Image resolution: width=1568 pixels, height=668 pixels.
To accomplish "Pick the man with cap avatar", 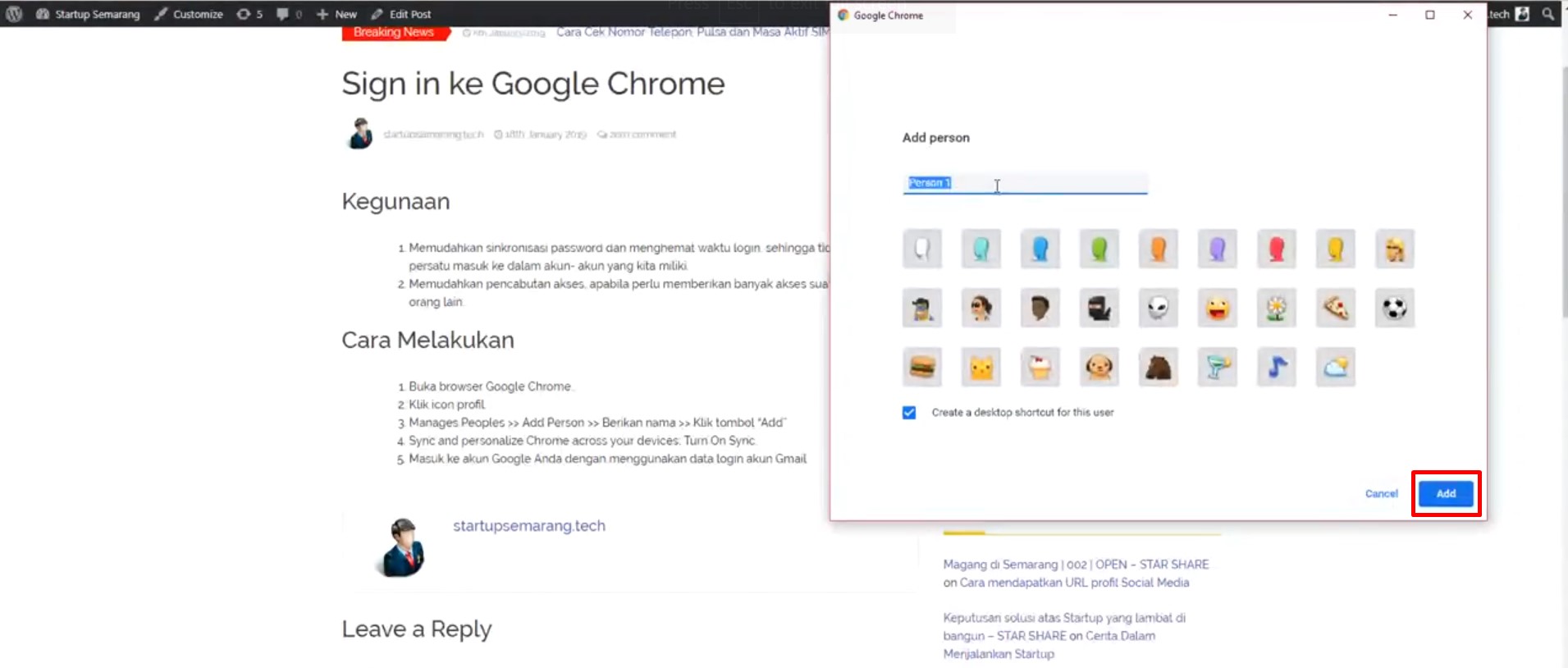I will point(922,308).
